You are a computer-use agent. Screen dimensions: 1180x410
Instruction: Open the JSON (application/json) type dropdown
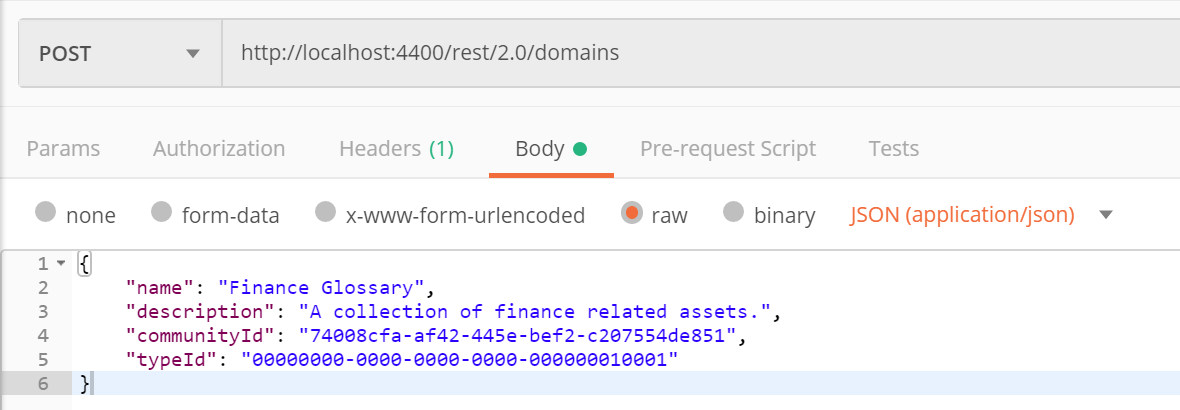[x=962, y=215]
